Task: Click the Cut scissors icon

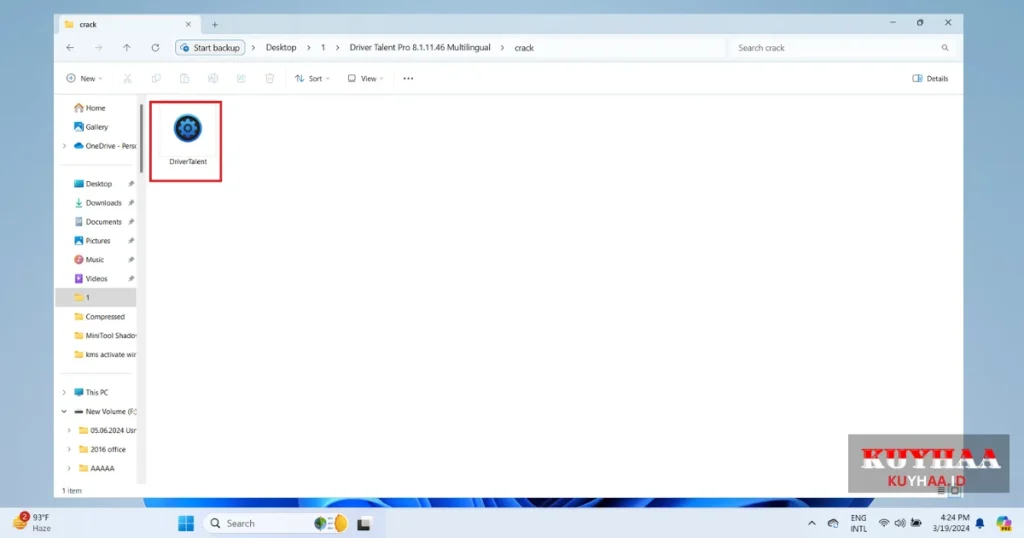Action: 127,78
